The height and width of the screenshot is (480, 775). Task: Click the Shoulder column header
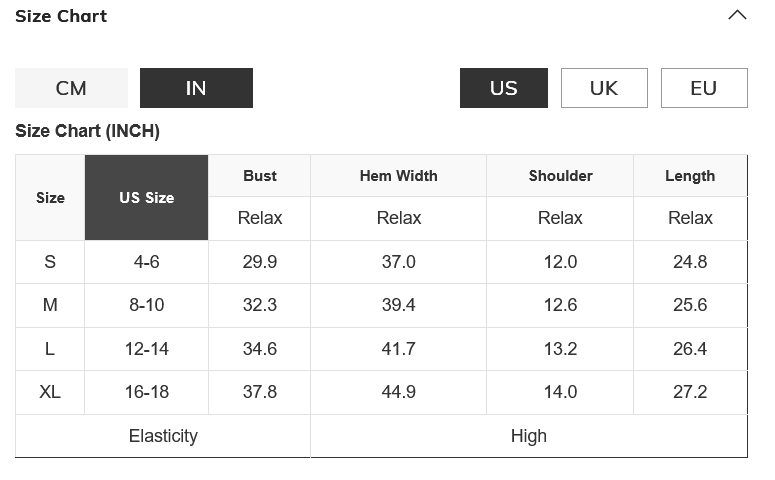(x=560, y=176)
